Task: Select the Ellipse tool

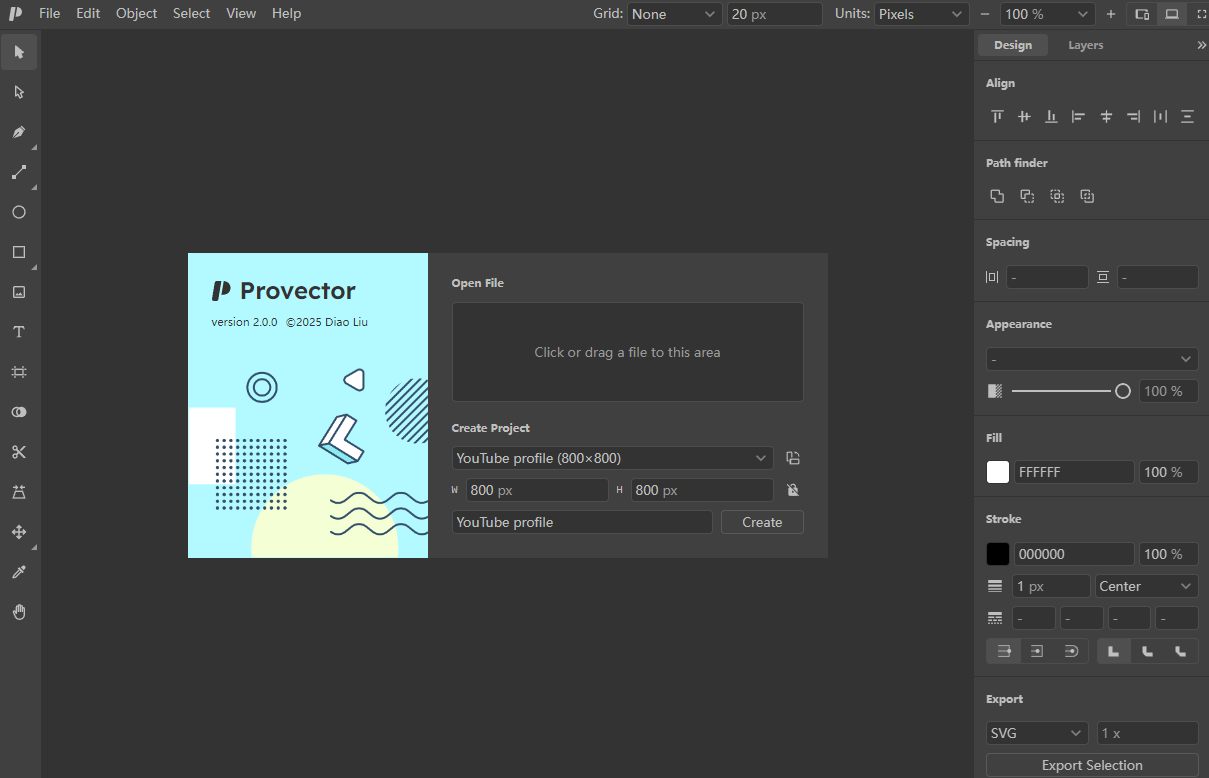Action: (x=19, y=212)
